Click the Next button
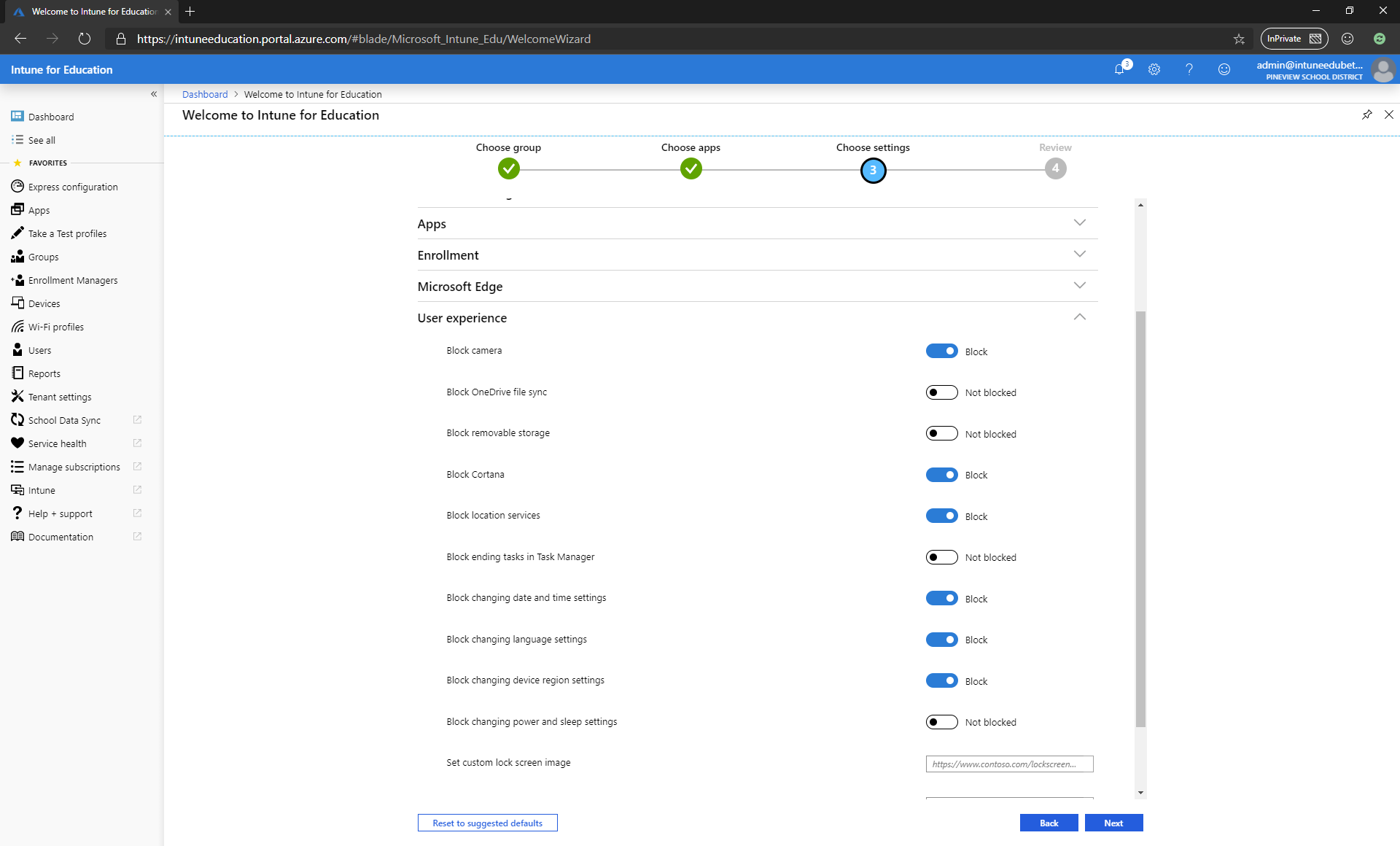Viewport: 1400px width, 846px height. [x=1113, y=822]
